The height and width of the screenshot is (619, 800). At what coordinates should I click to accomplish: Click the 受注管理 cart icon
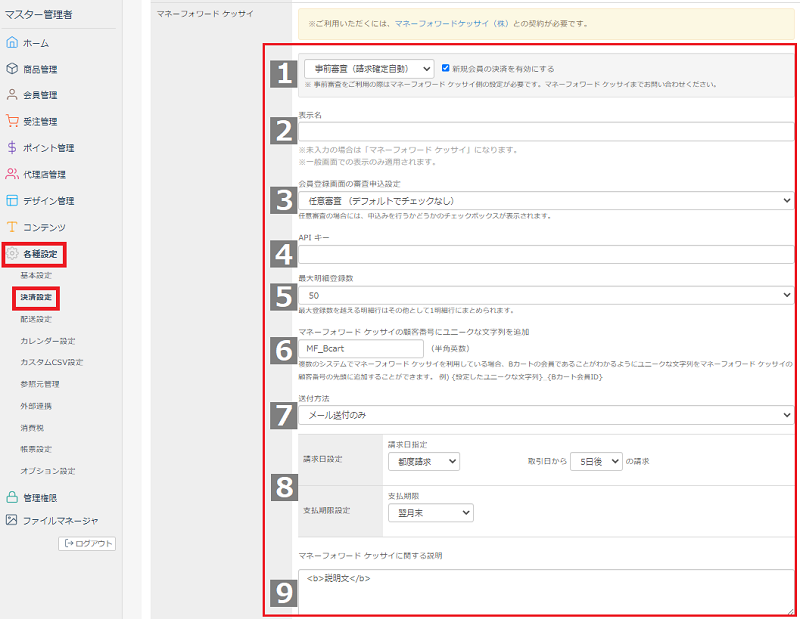click(x=12, y=121)
